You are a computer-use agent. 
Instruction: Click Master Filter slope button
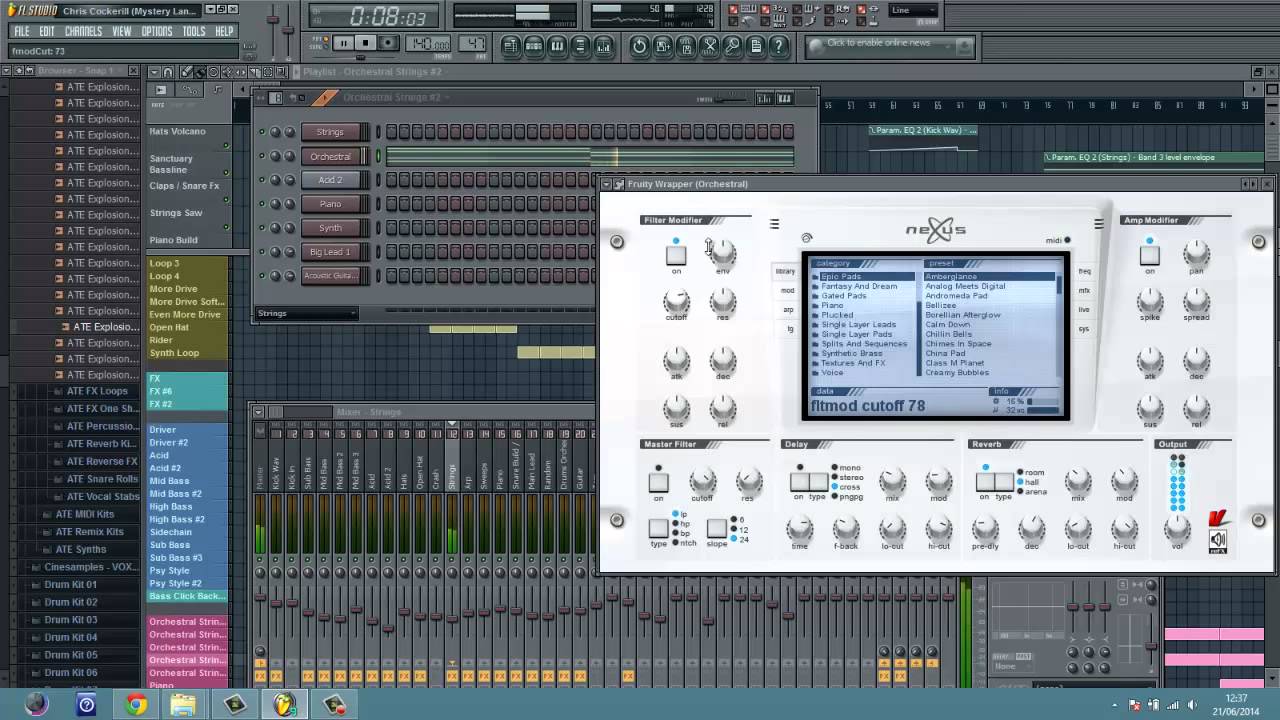coord(717,528)
